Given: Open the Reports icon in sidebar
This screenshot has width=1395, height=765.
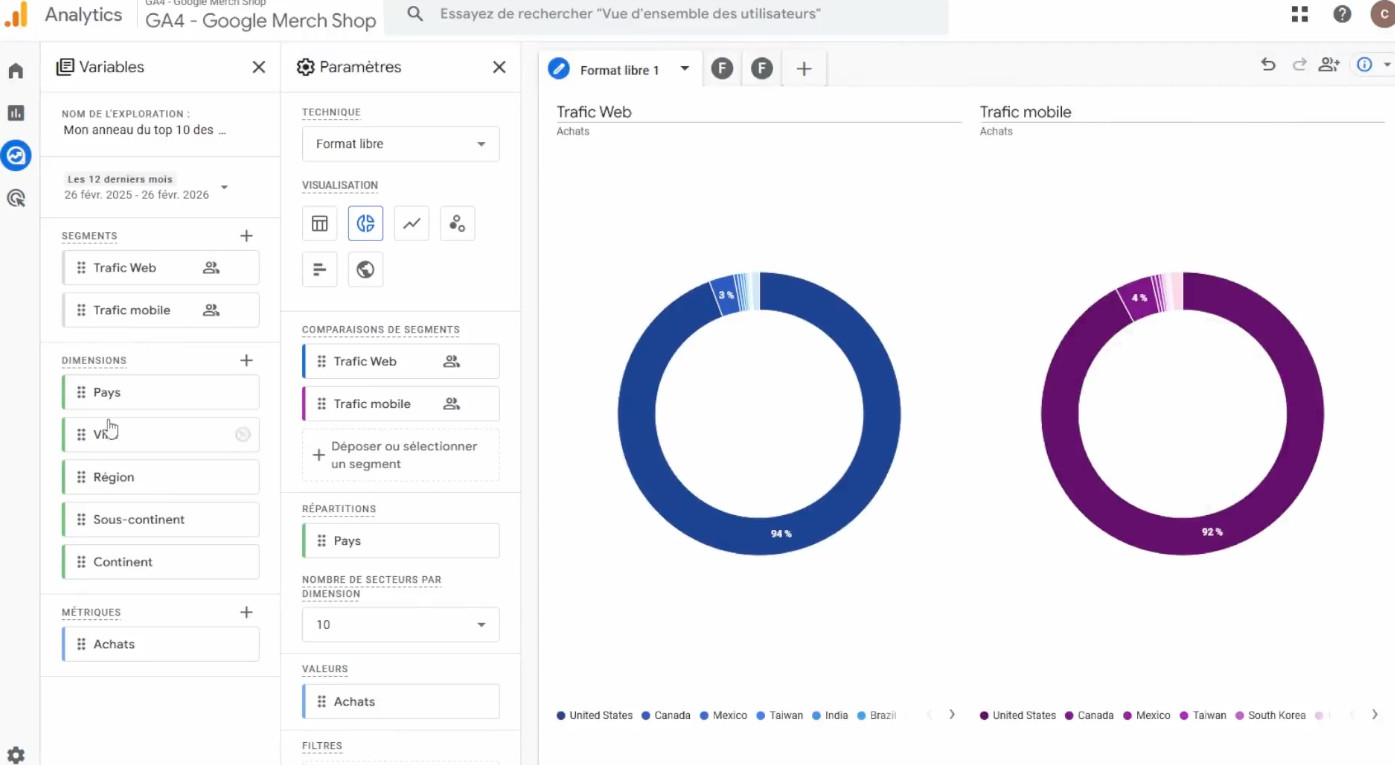Looking at the screenshot, I should pos(16,113).
